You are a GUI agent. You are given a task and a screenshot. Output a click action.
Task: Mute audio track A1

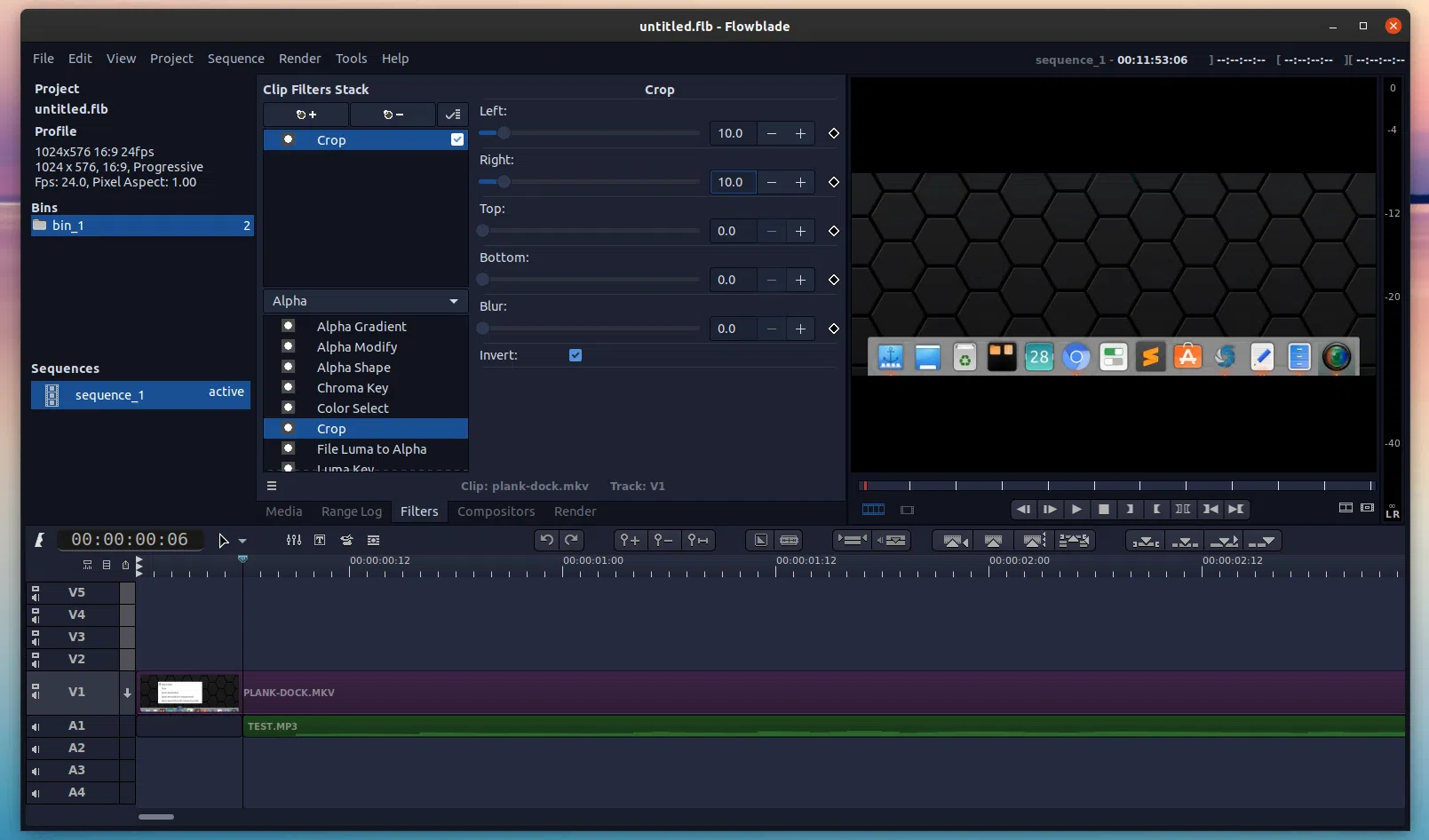tap(36, 726)
